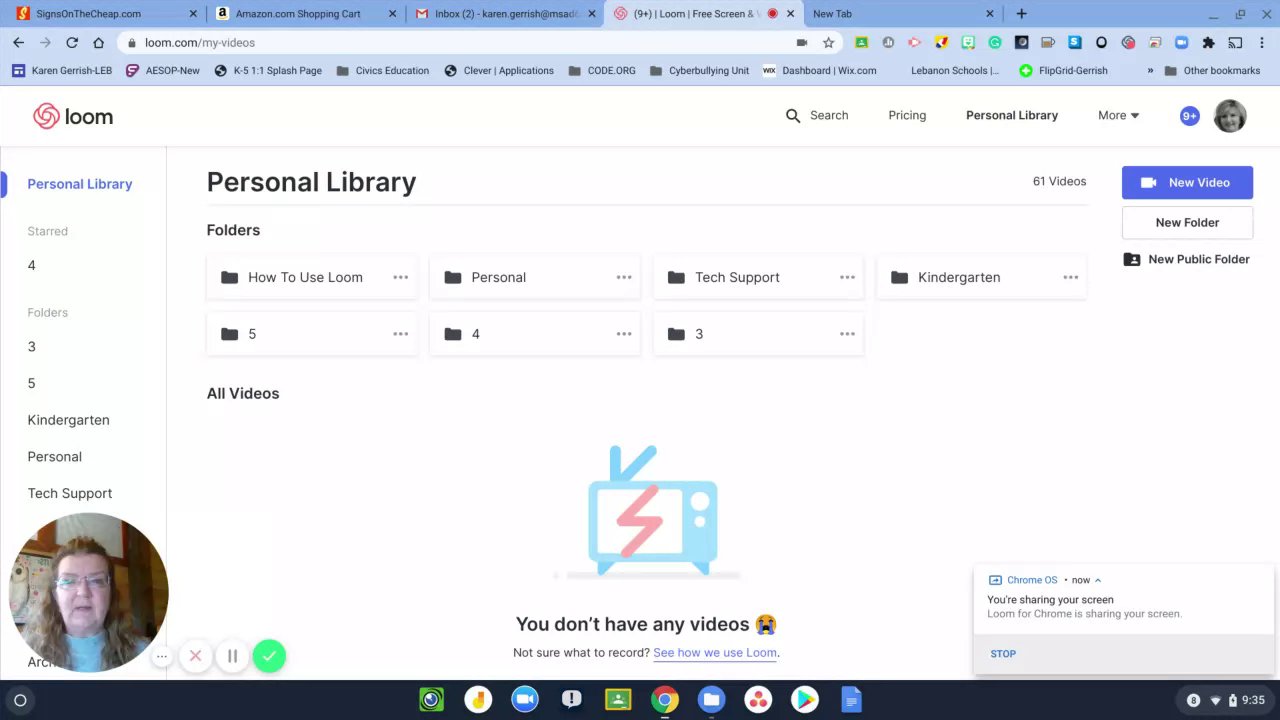Screen dimensions: 1280x720
Task: Open Kindergarten in sidebar
Action: pos(69,420)
